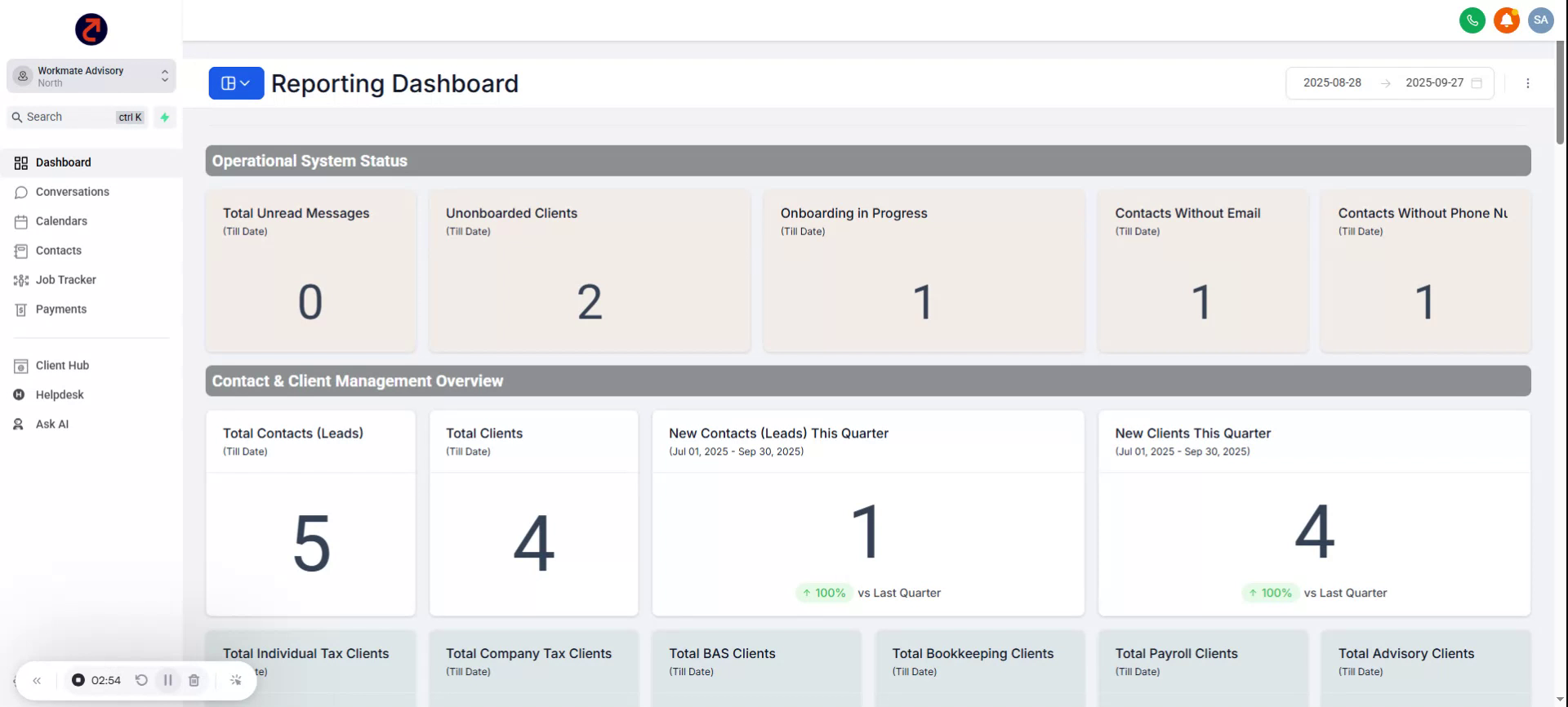This screenshot has width=1568, height=707.
Task: Open the orange notifications bell
Action: point(1506,20)
